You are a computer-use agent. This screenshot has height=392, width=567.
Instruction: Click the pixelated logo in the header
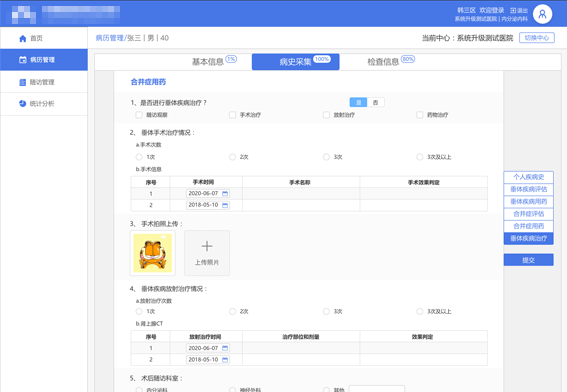[24, 15]
